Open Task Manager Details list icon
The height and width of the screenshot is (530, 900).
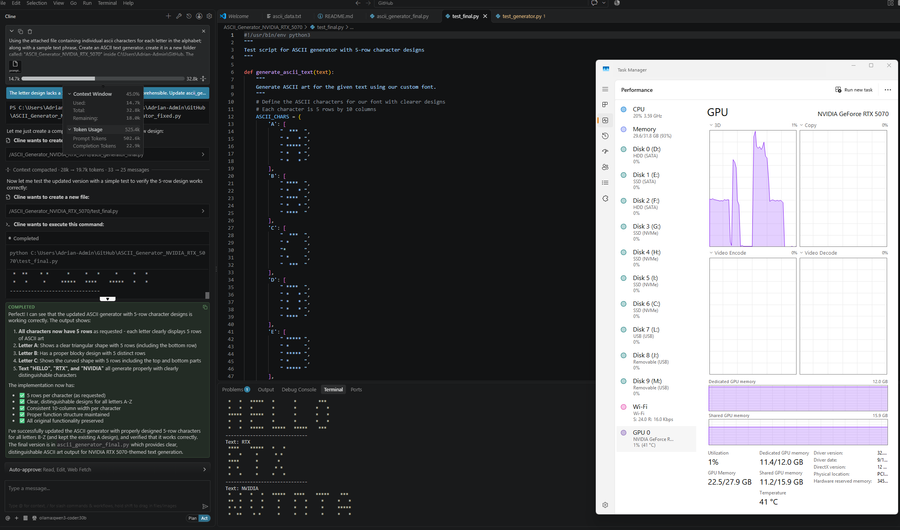click(605, 183)
